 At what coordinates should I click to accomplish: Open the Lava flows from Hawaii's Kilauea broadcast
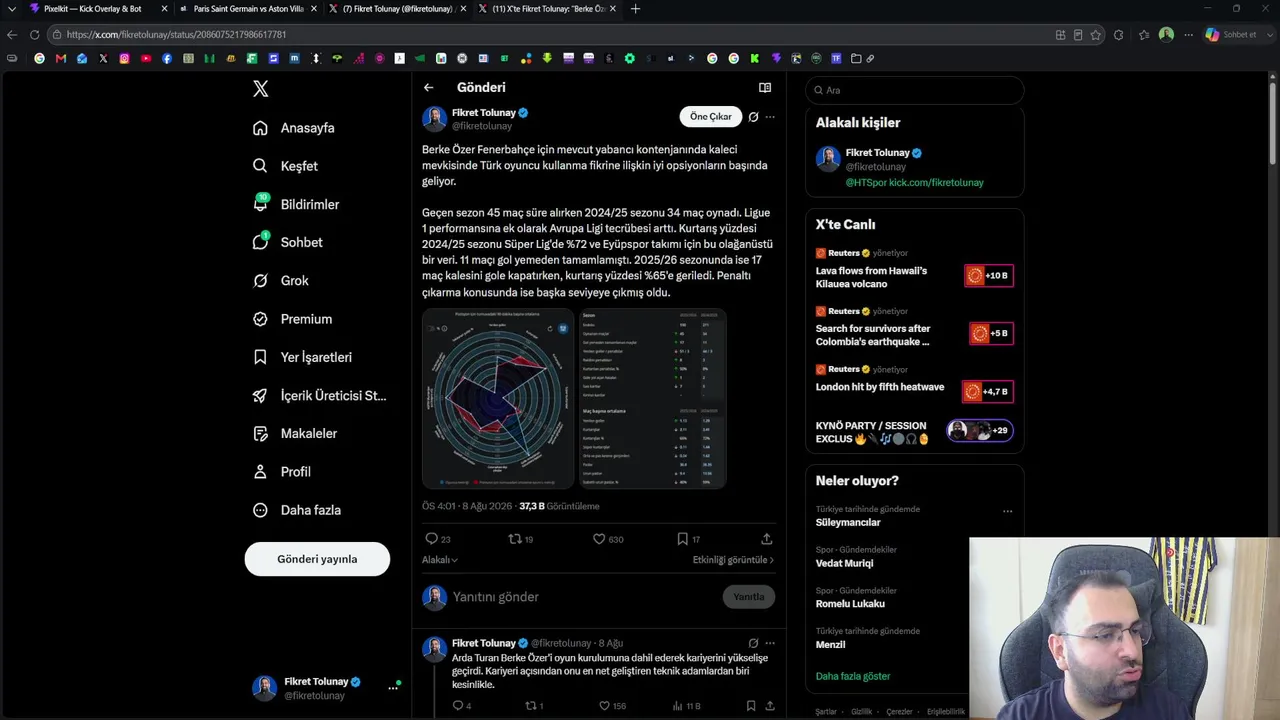point(914,271)
